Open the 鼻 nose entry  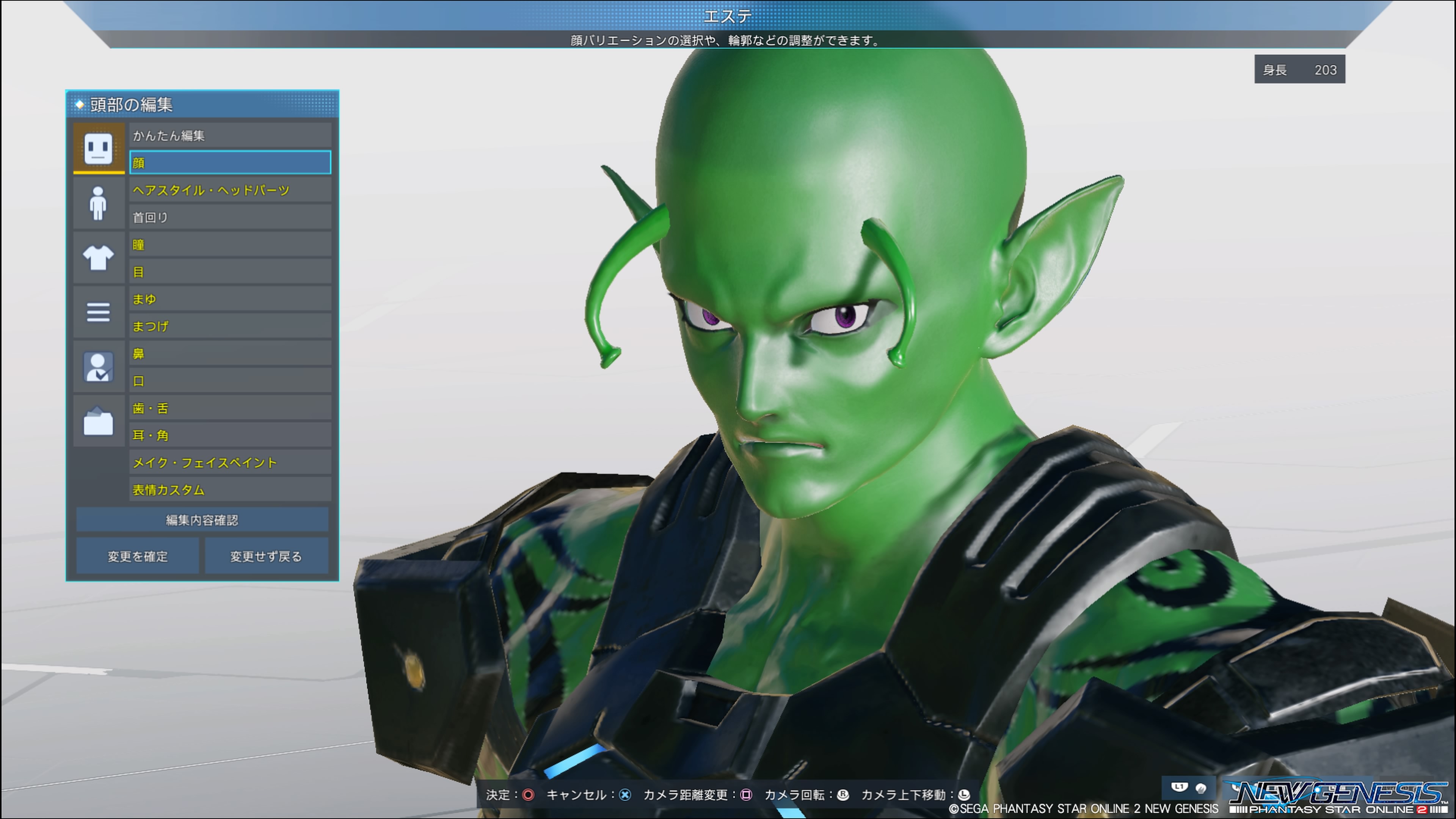(230, 353)
